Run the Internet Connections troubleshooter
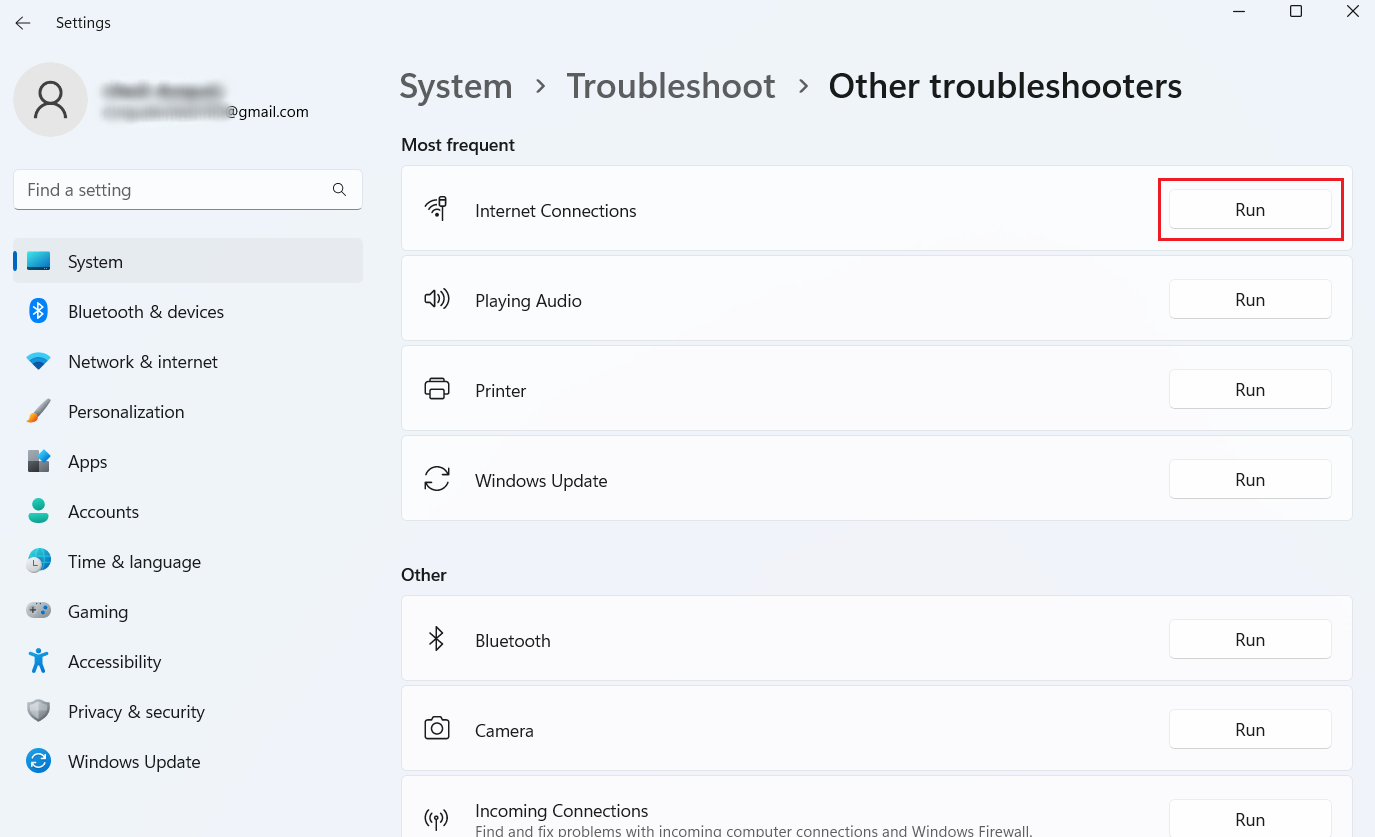 point(1250,210)
